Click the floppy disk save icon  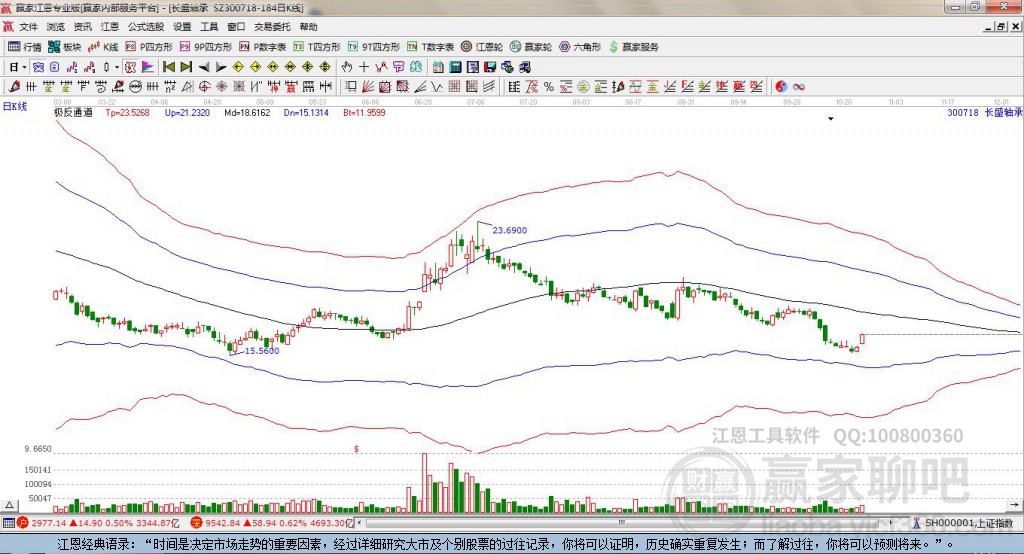tap(490, 67)
